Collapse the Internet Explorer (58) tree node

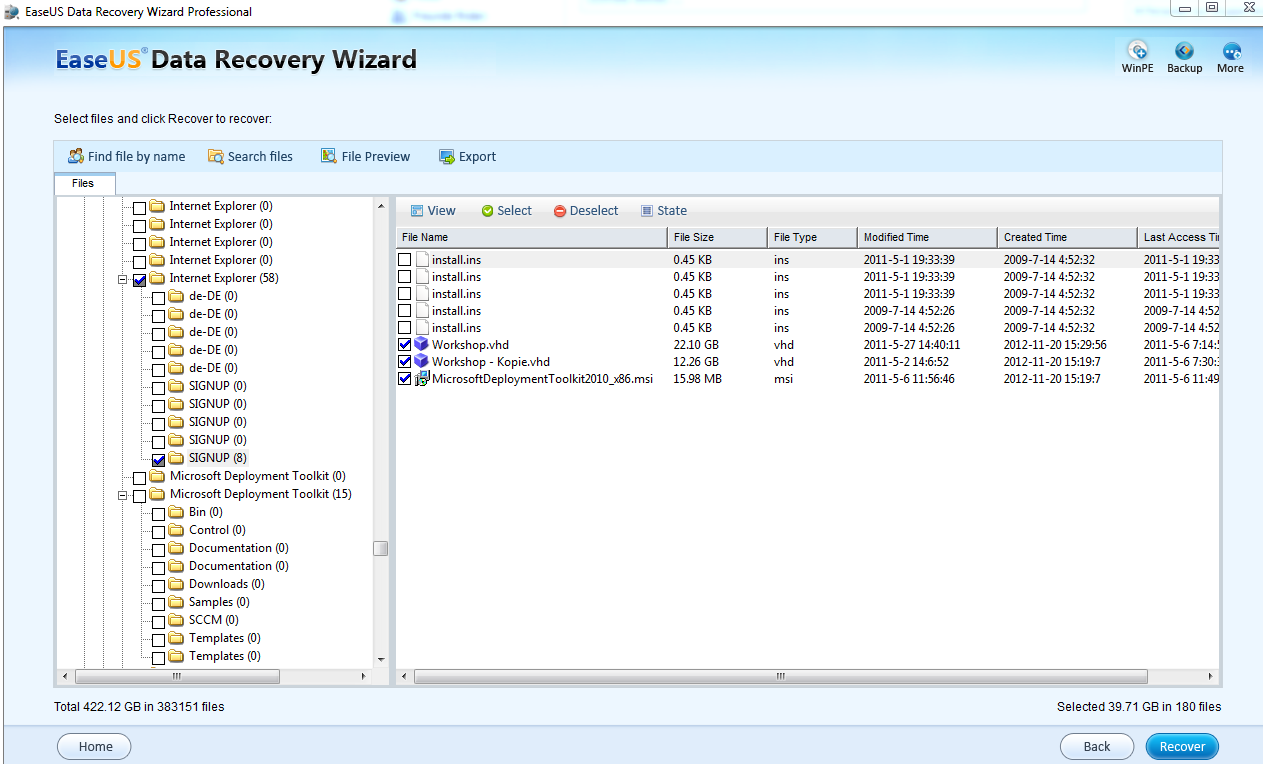pyautogui.click(x=123, y=279)
